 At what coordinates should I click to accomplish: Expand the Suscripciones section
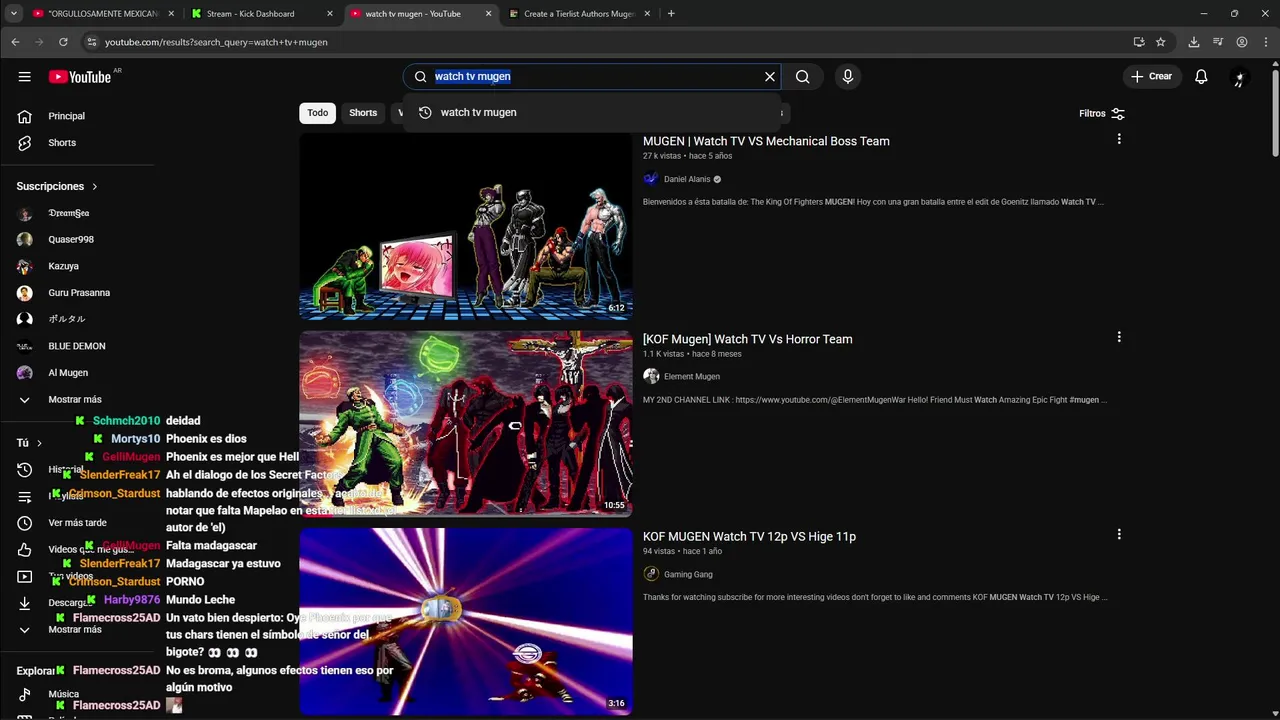tap(57, 186)
